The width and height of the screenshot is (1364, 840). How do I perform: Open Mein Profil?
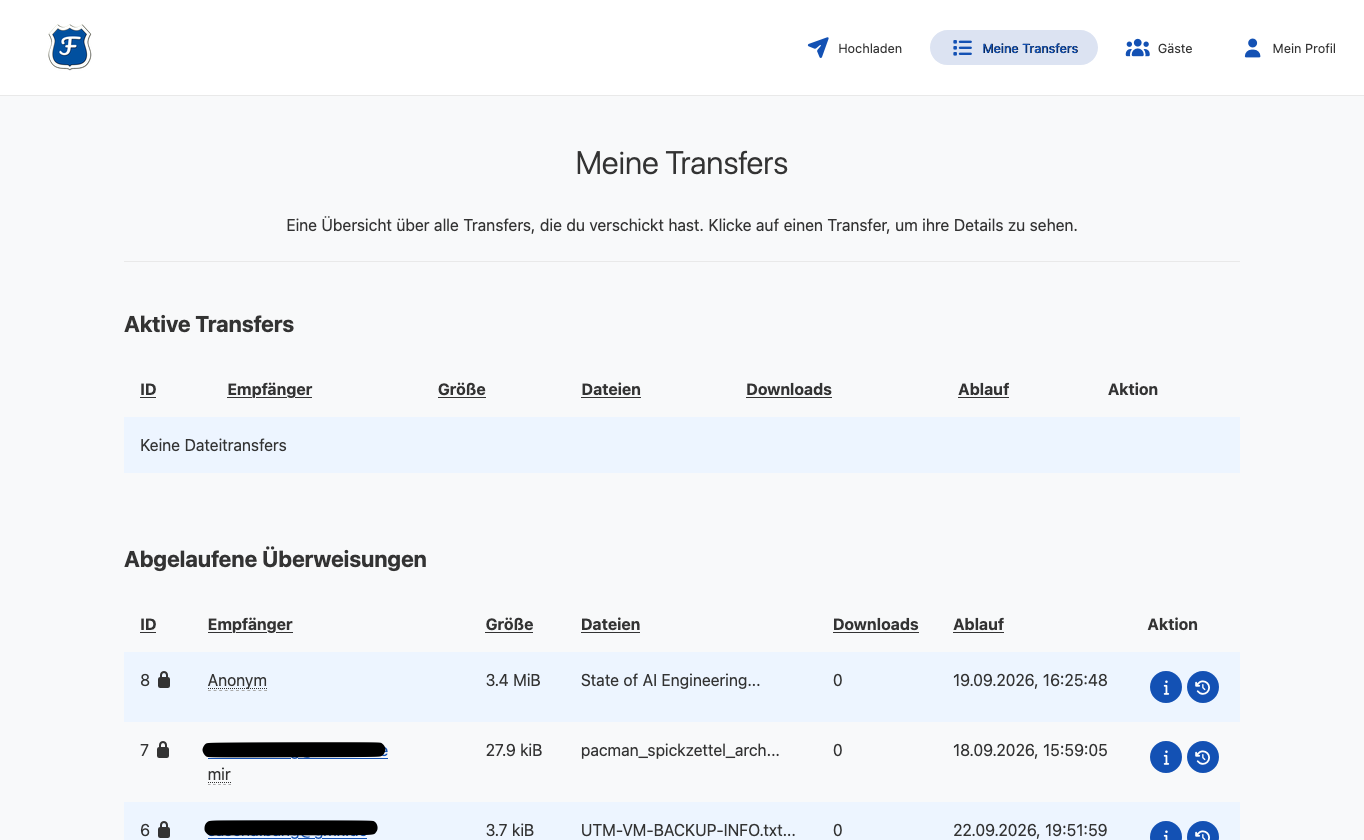coord(1289,48)
